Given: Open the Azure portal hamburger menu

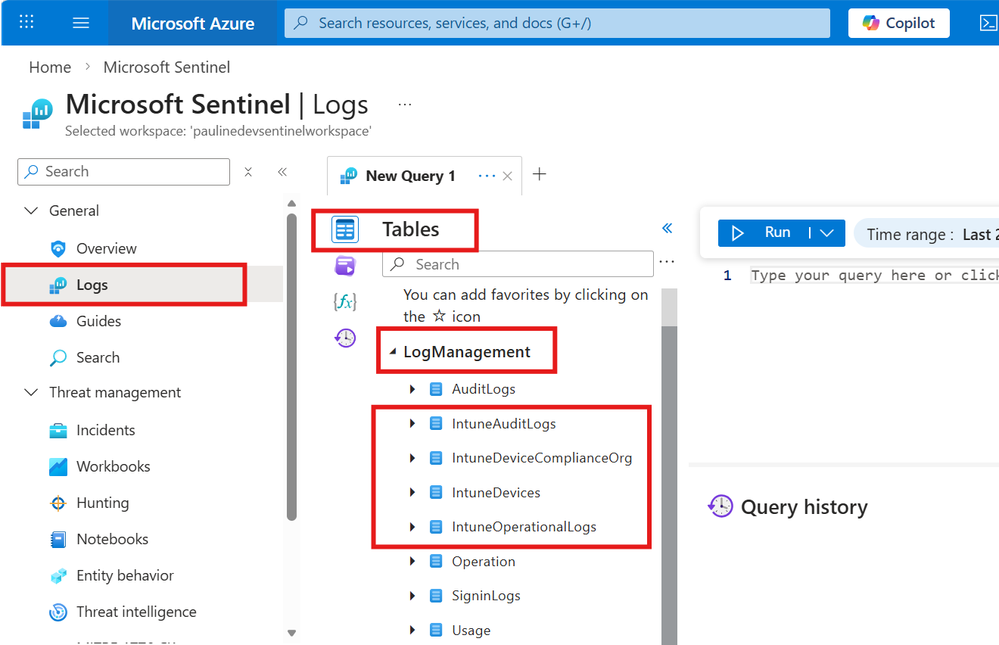Looking at the screenshot, I should 81,23.
